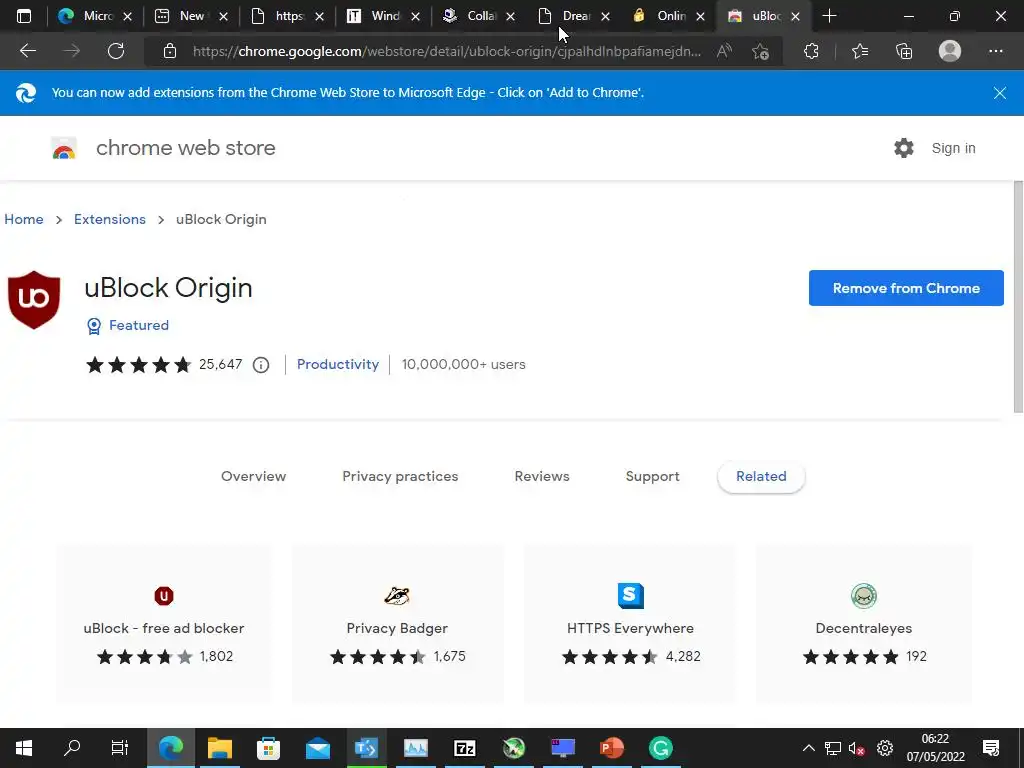Image resolution: width=1024 pixels, height=768 pixels.
Task: Click the 25,647 ratings count
Action: point(221,364)
